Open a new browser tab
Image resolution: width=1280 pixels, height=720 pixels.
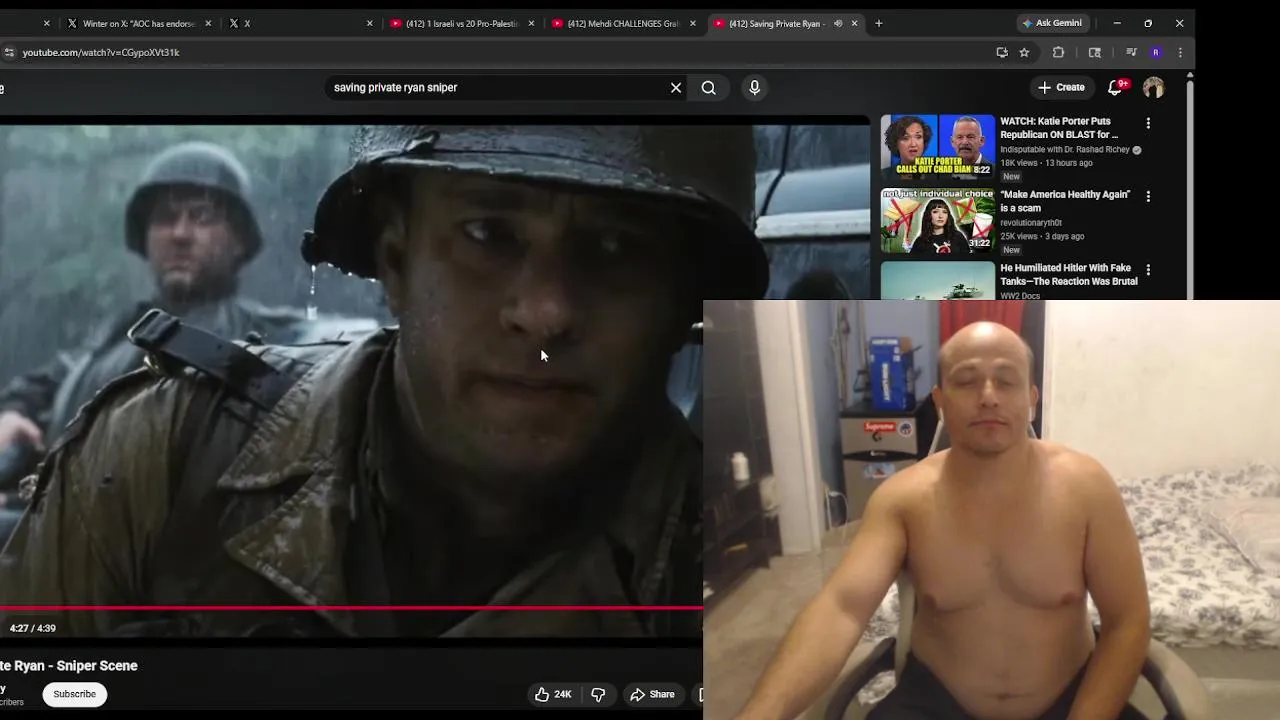pos(879,23)
